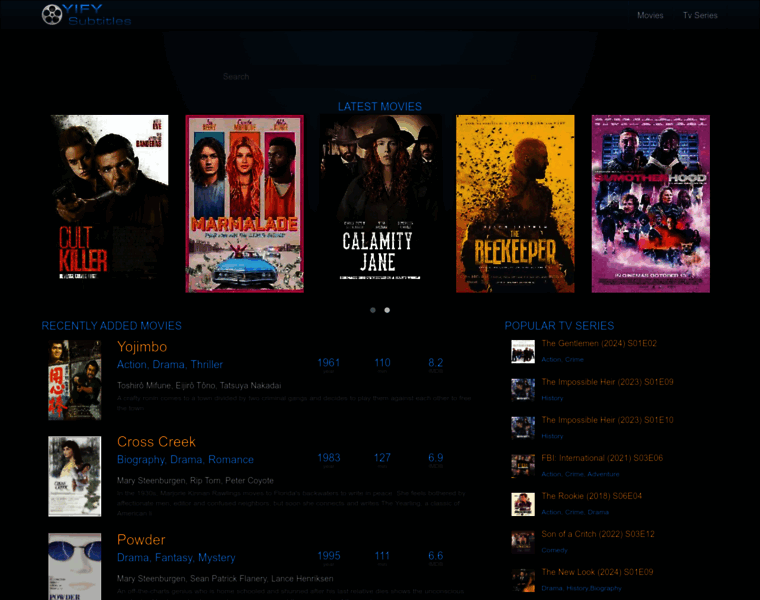Open the Tv Series menu item
This screenshot has width=760, height=600.
(700, 16)
